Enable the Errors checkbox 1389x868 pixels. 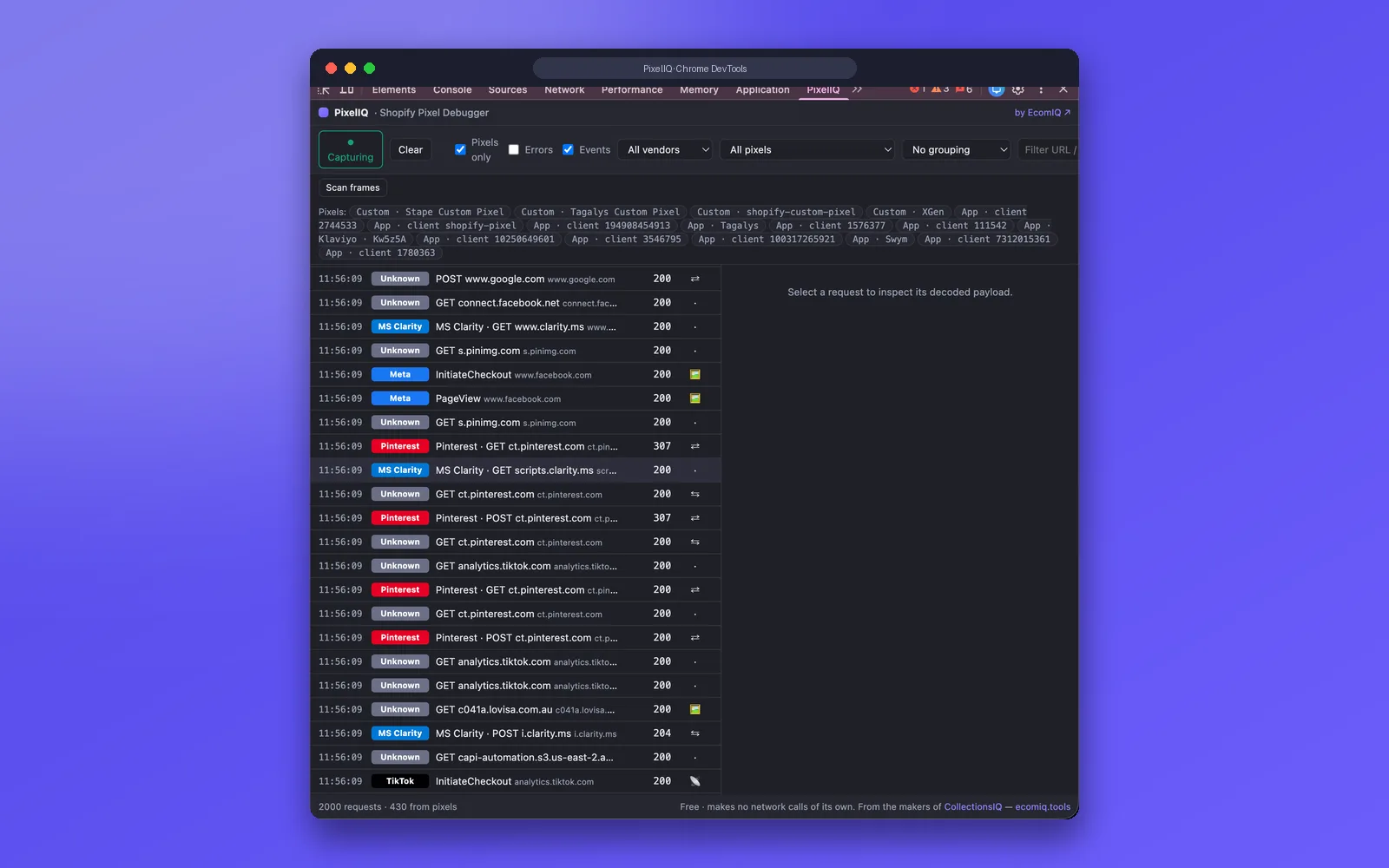pyautogui.click(x=514, y=149)
